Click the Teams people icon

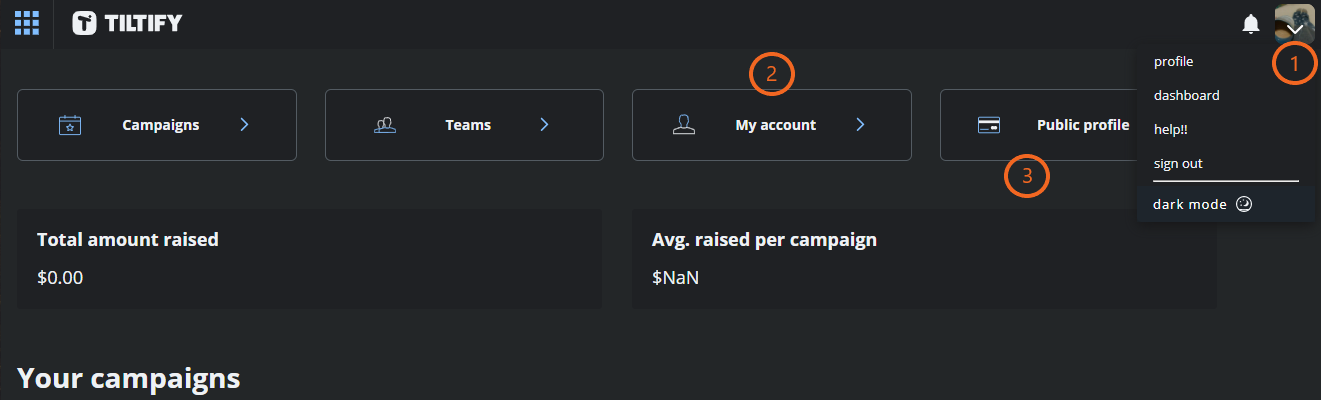(x=385, y=125)
